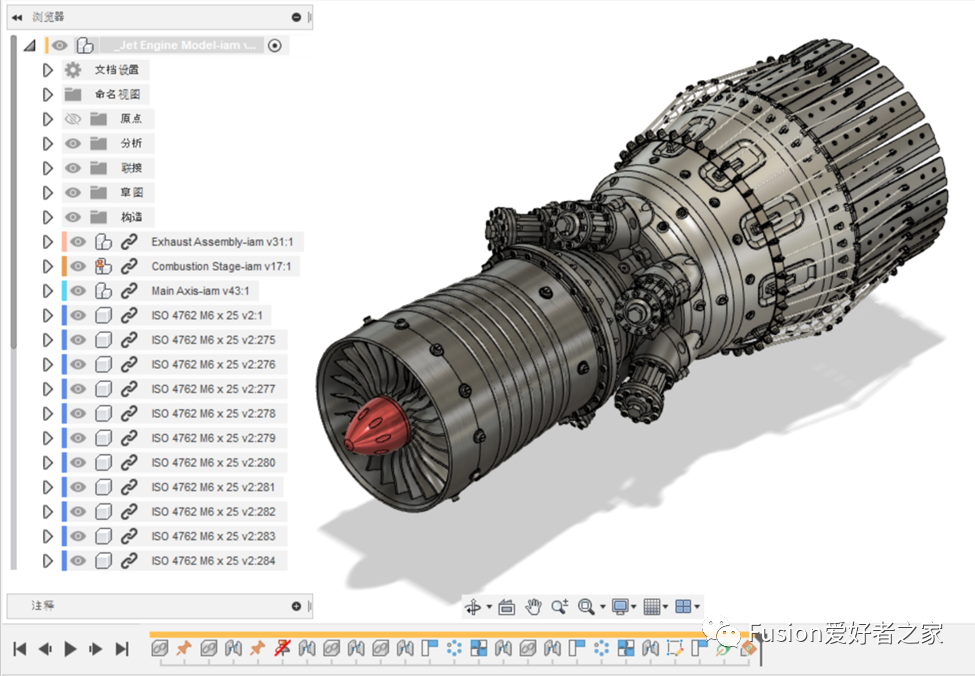Click the Look At icon
The height and width of the screenshot is (676, 975).
(x=506, y=607)
